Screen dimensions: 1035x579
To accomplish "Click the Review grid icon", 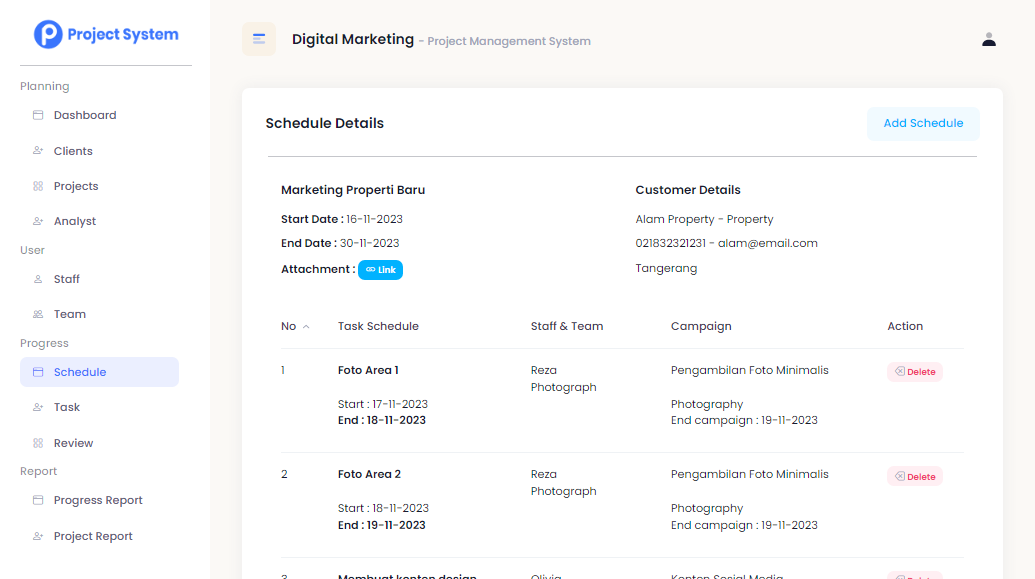I will point(38,443).
